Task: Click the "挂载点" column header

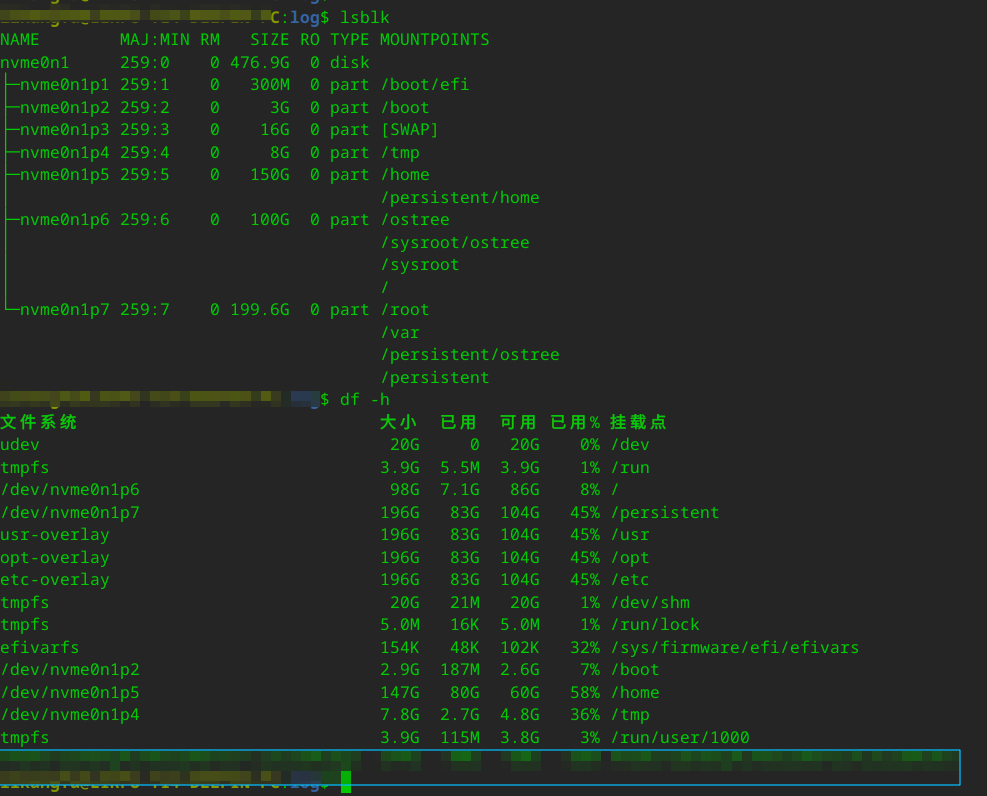Action: coord(638,422)
